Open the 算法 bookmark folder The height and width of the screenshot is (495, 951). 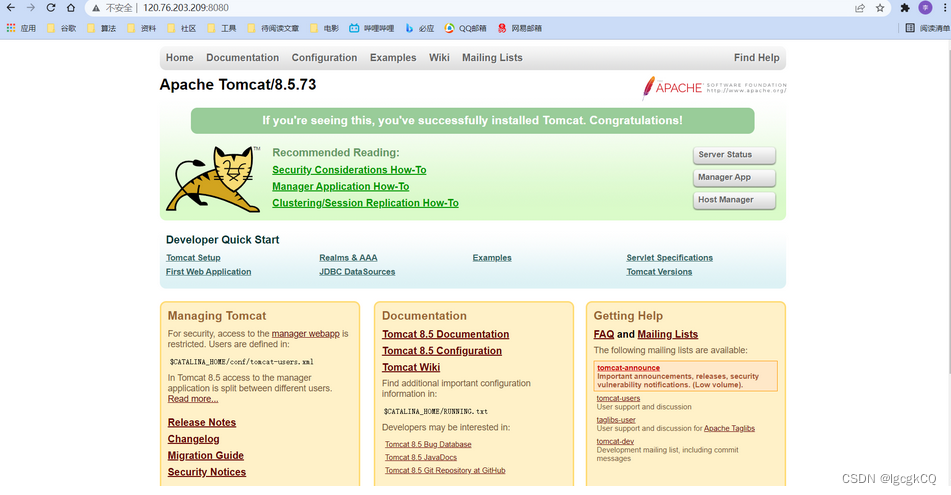tap(101, 28)
